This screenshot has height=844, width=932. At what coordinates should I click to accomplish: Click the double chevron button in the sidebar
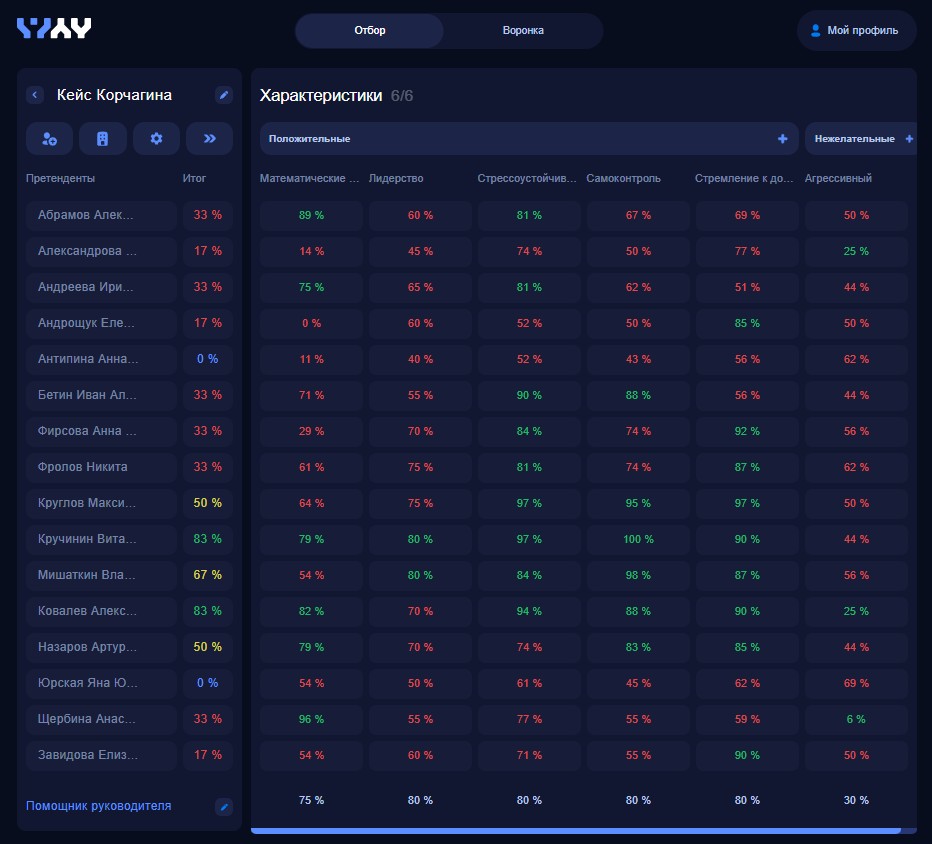(209, 138)
